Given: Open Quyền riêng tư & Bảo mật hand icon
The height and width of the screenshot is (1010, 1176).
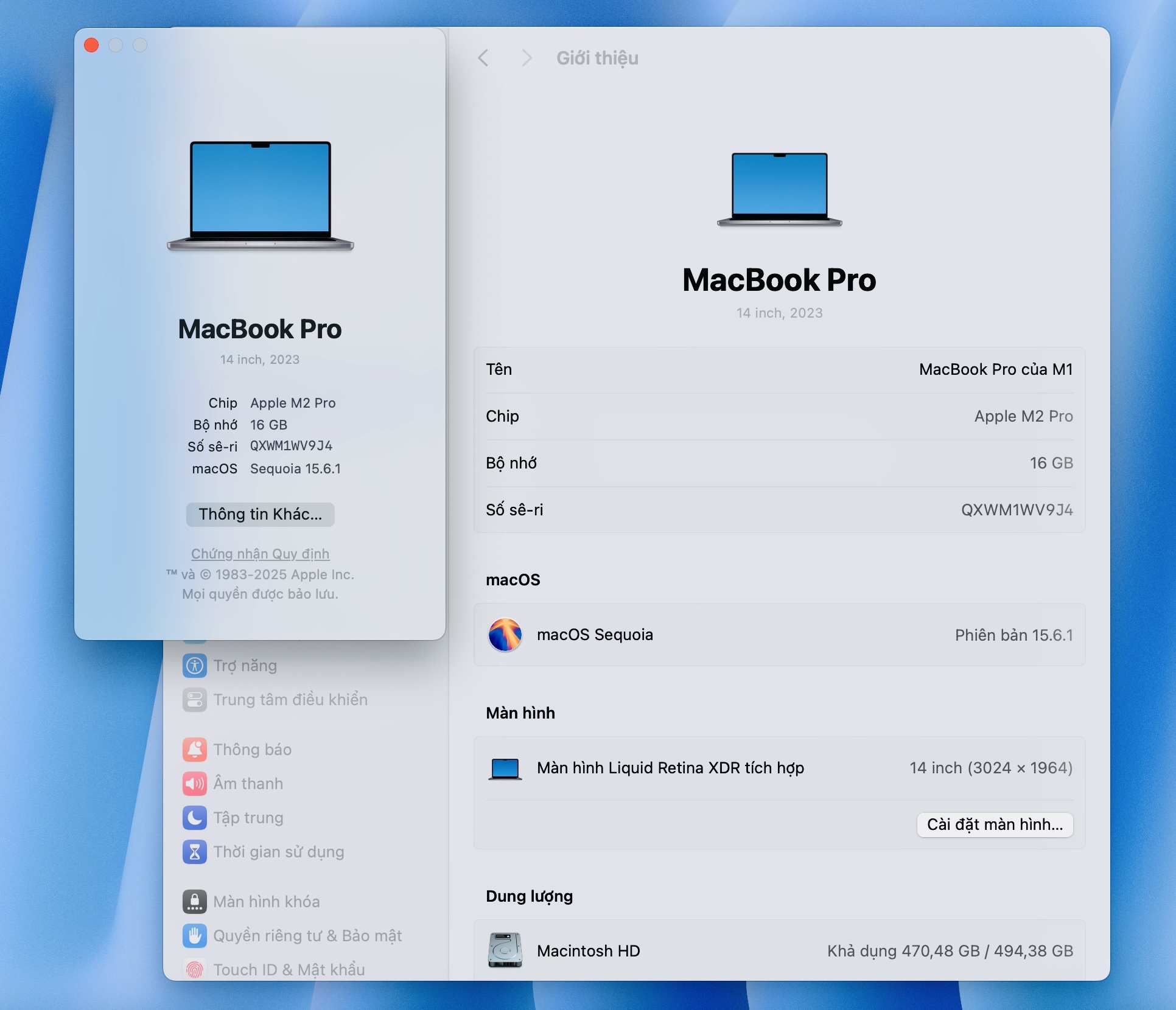Looking at the screenshot, I should [194, 936].
